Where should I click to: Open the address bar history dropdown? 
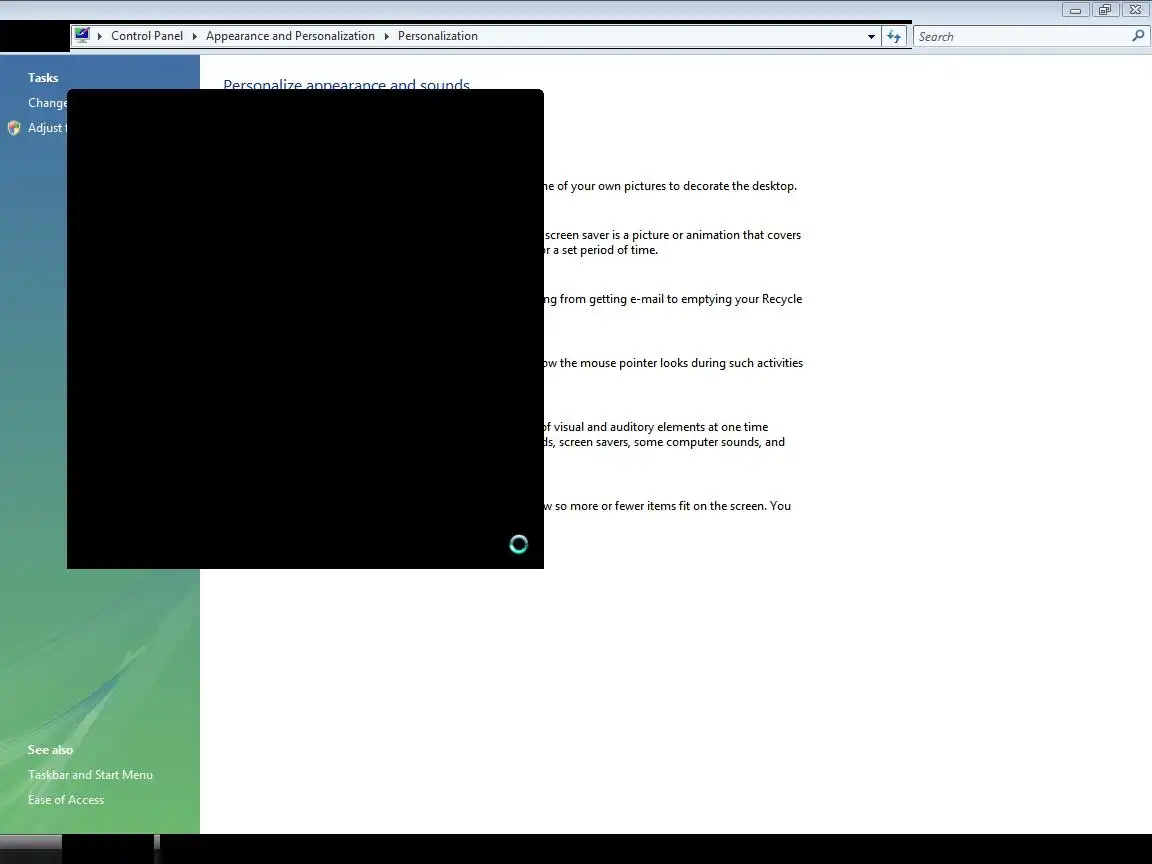click(x=871, y=36)
